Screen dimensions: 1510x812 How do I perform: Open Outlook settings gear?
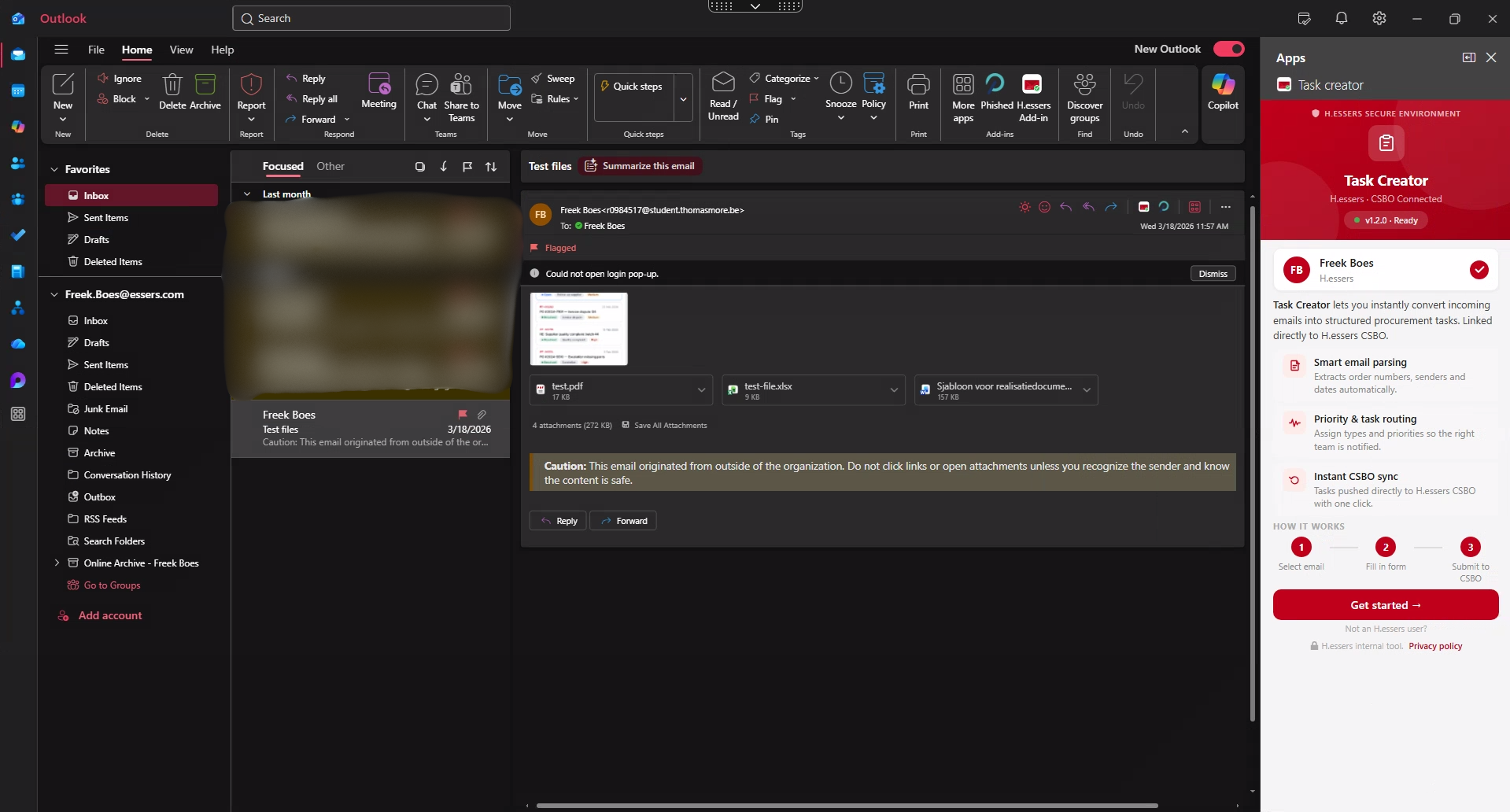(1379, 18)
